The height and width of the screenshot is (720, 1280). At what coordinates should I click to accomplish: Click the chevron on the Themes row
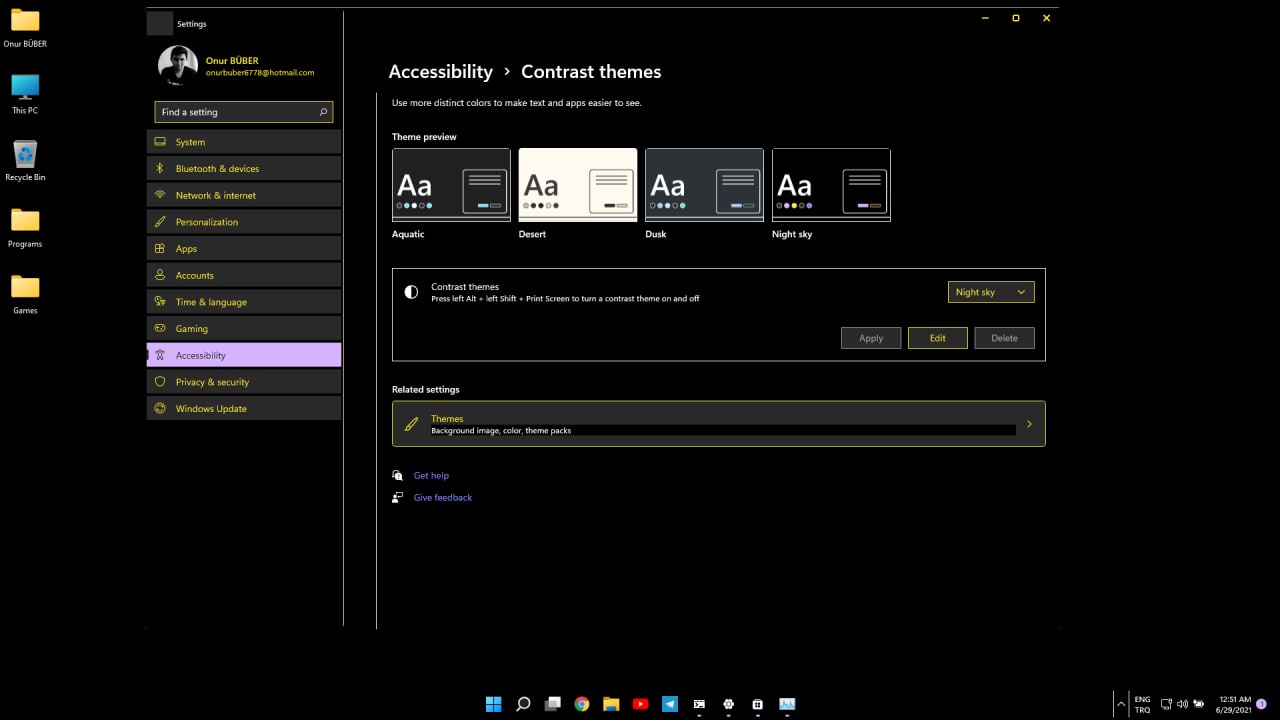(x=1029, y=424)
